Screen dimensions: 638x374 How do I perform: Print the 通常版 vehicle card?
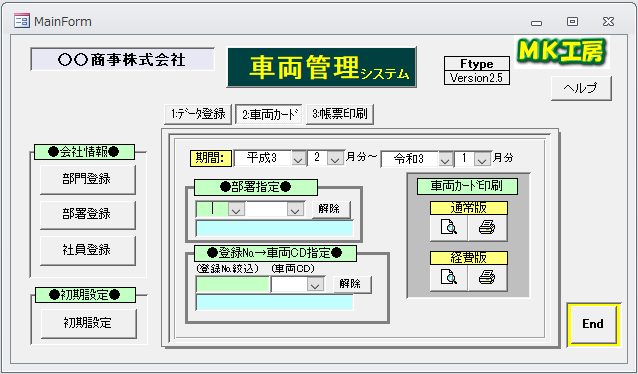pos(487,228)
